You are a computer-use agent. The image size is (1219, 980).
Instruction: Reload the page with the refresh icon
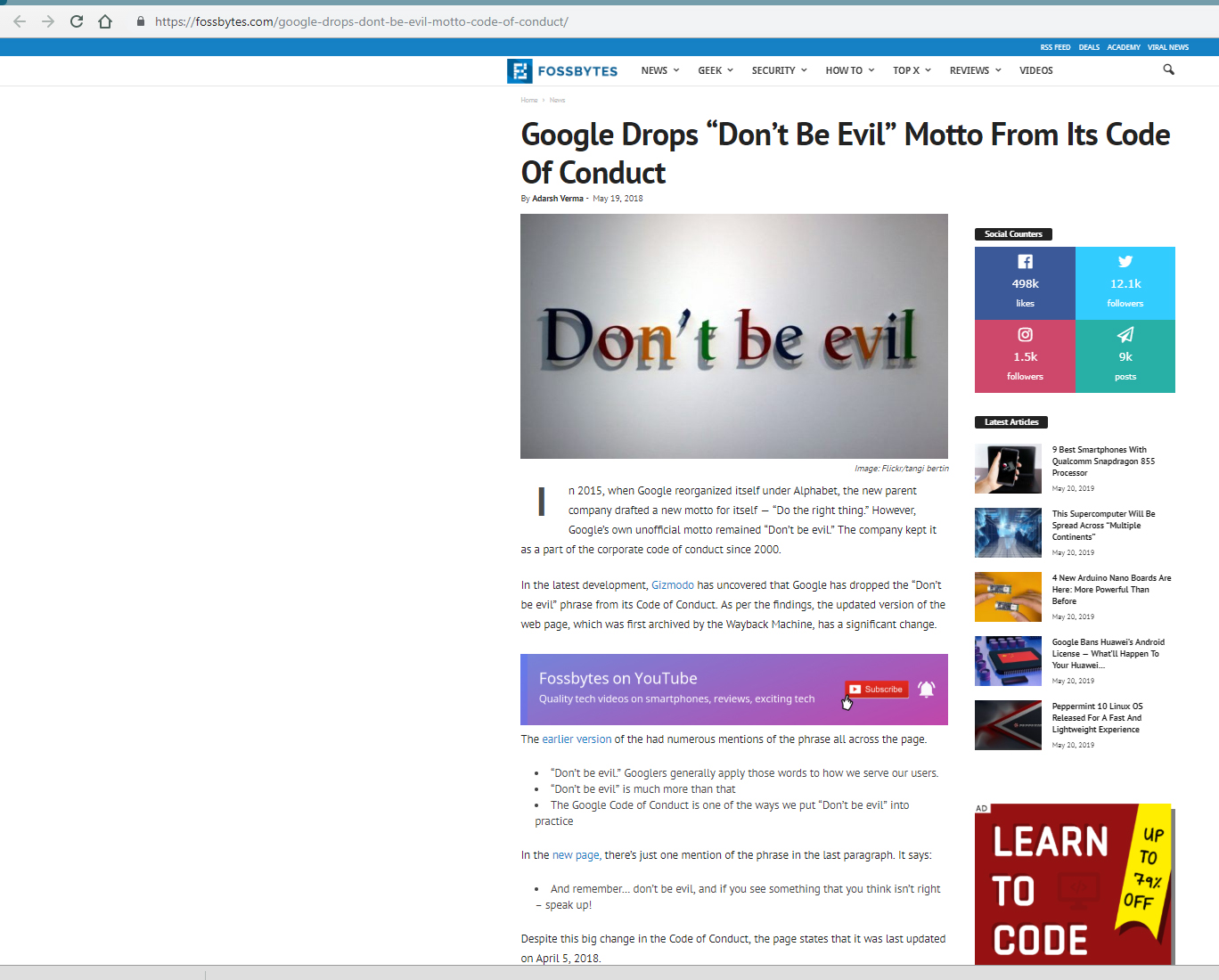pyautogui.click(x=77, y=21)
